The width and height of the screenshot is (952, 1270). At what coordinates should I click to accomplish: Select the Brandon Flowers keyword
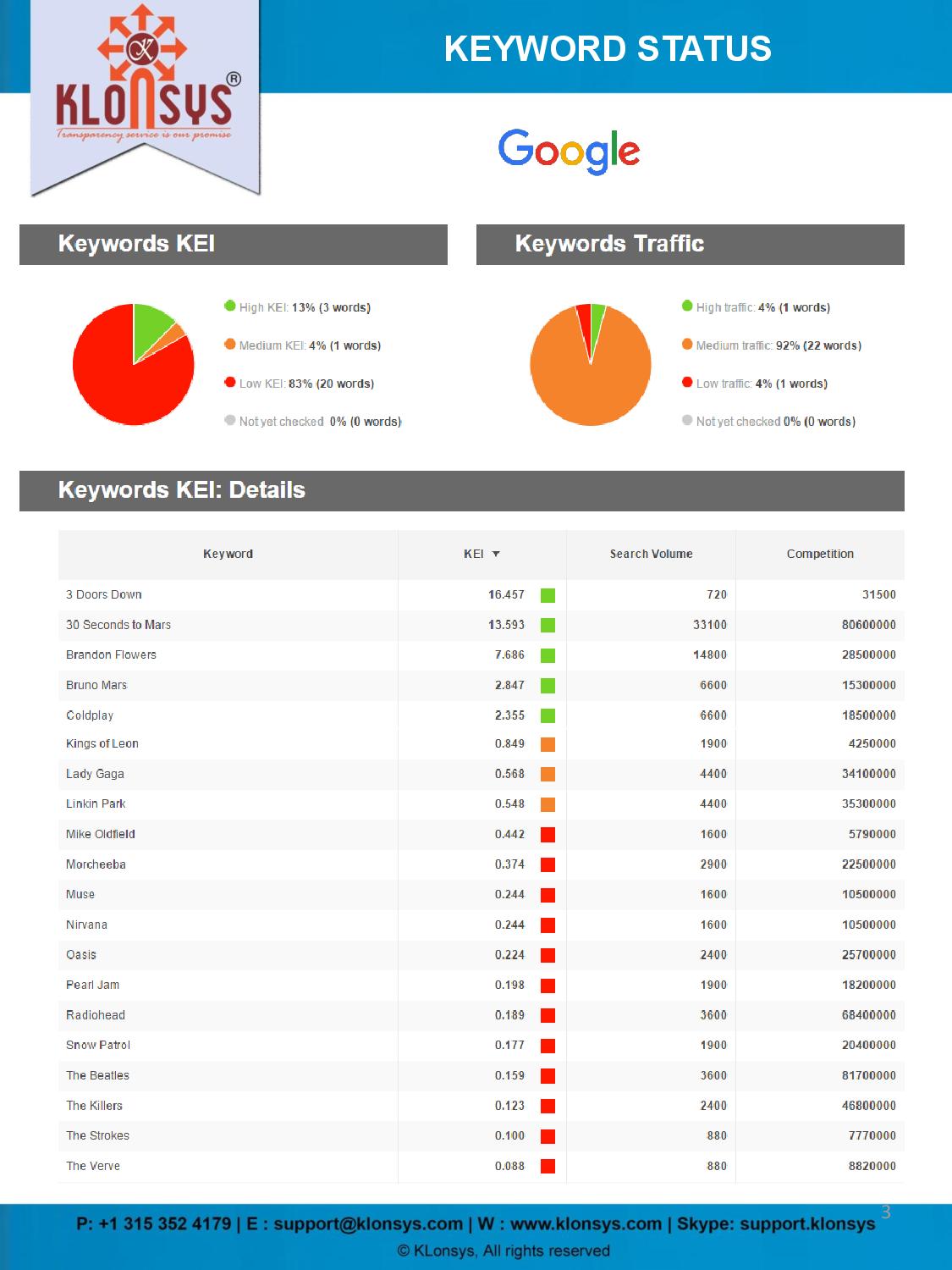click(x=111, y=654)
